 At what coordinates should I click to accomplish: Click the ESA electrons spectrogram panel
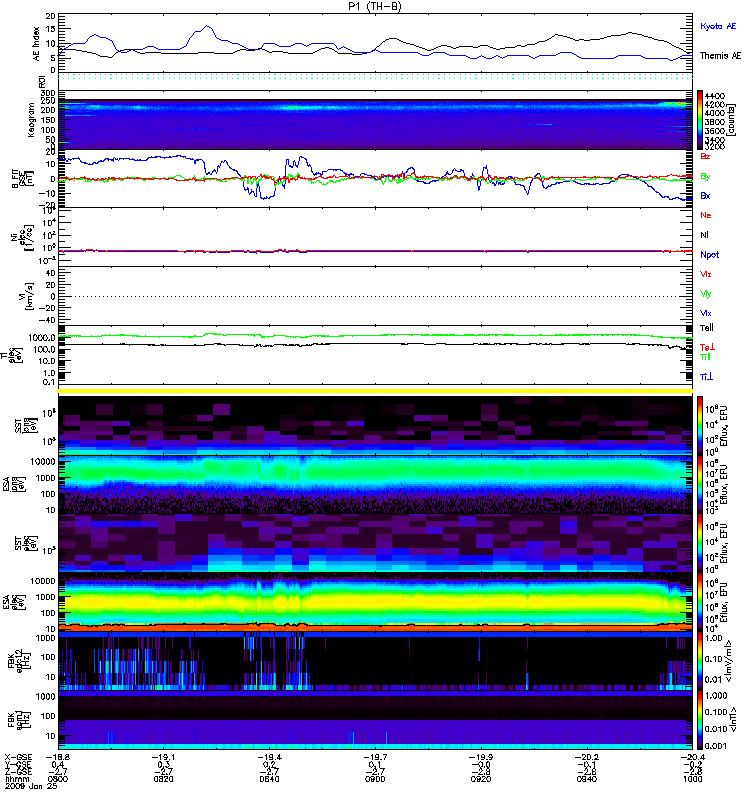[375, 602]
